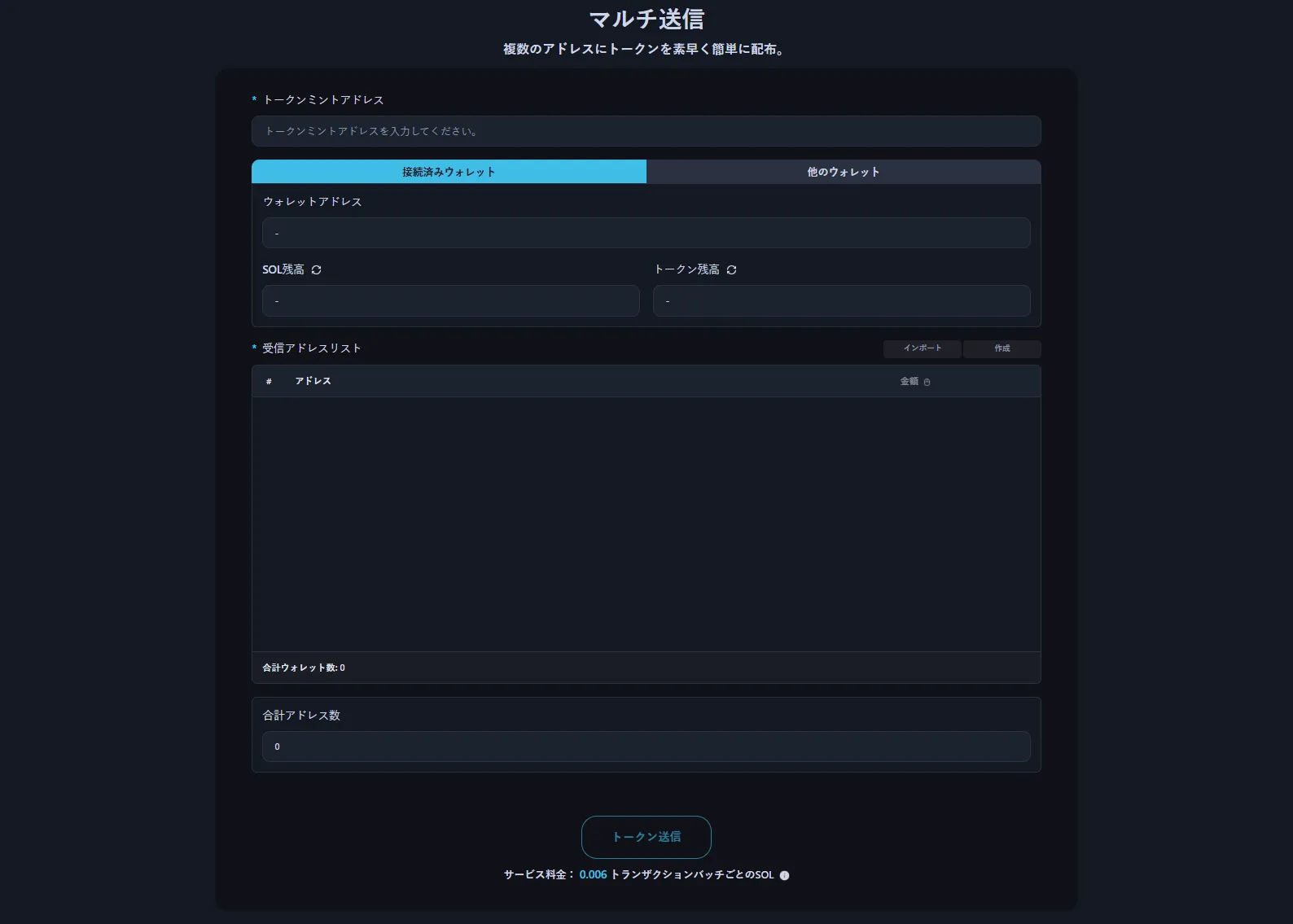Click the 0.006 service fee value
The height and width of the screenshot is (924, 1293).
click(x=593, y=875)
